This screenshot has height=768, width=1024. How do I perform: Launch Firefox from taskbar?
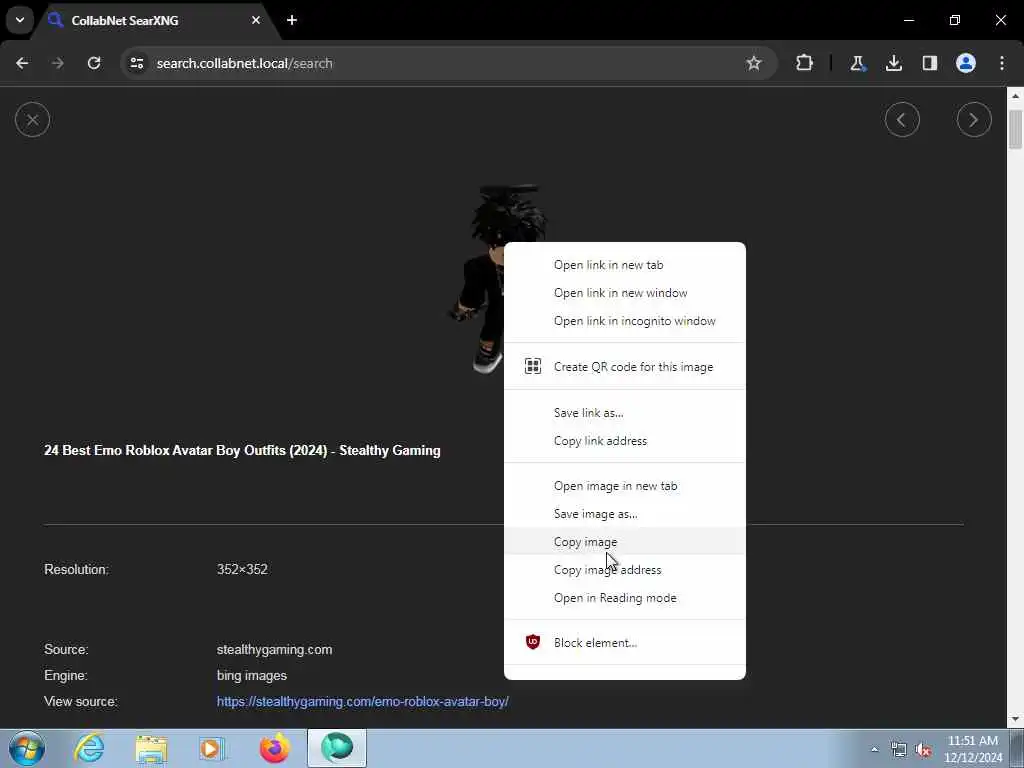(275, 748)
